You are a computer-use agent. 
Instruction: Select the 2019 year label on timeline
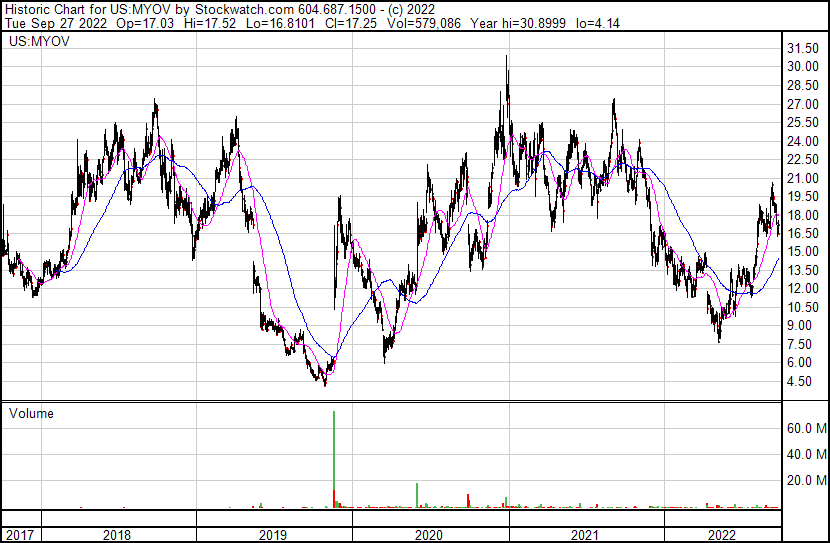point(274,535)
